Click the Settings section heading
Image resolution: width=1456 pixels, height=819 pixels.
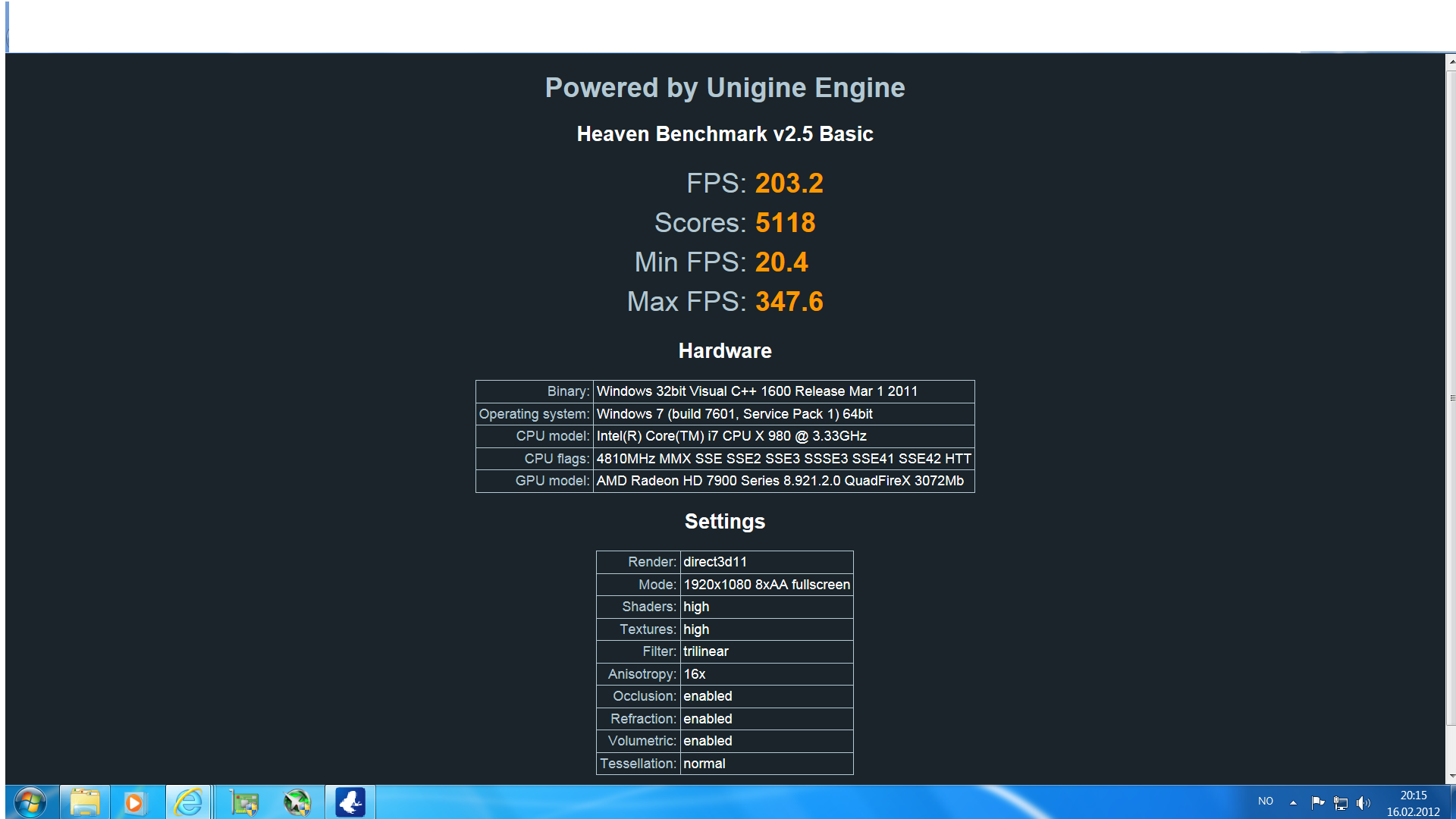click(725, 522)
